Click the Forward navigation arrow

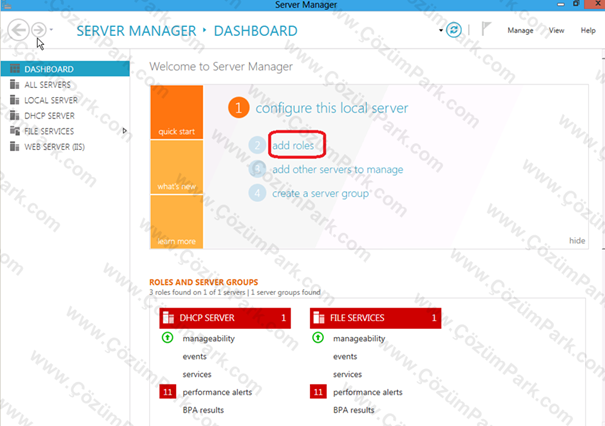(x=39, y=30)
